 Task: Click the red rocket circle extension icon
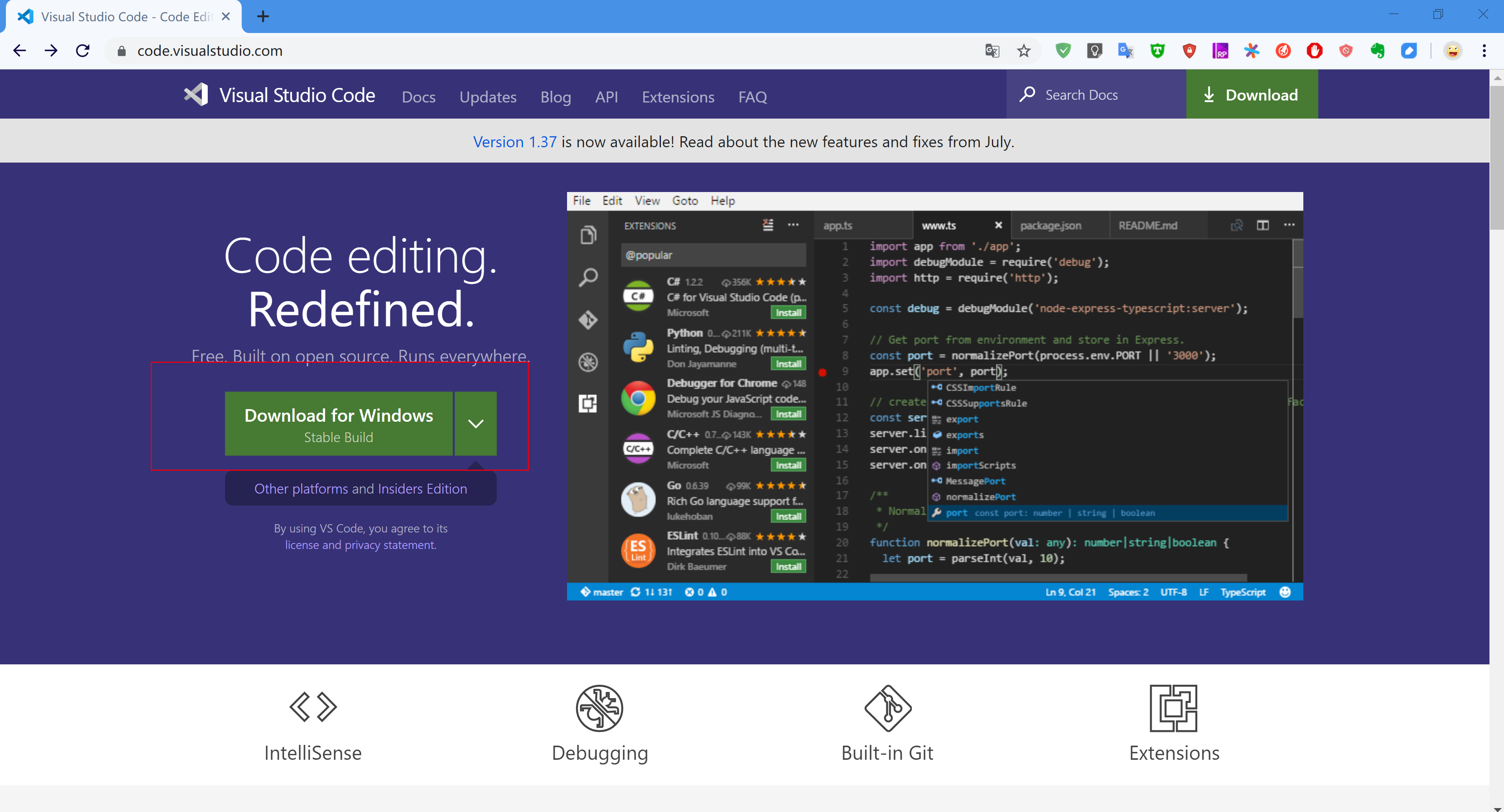pyautogui.click(x=1283, y=51)
